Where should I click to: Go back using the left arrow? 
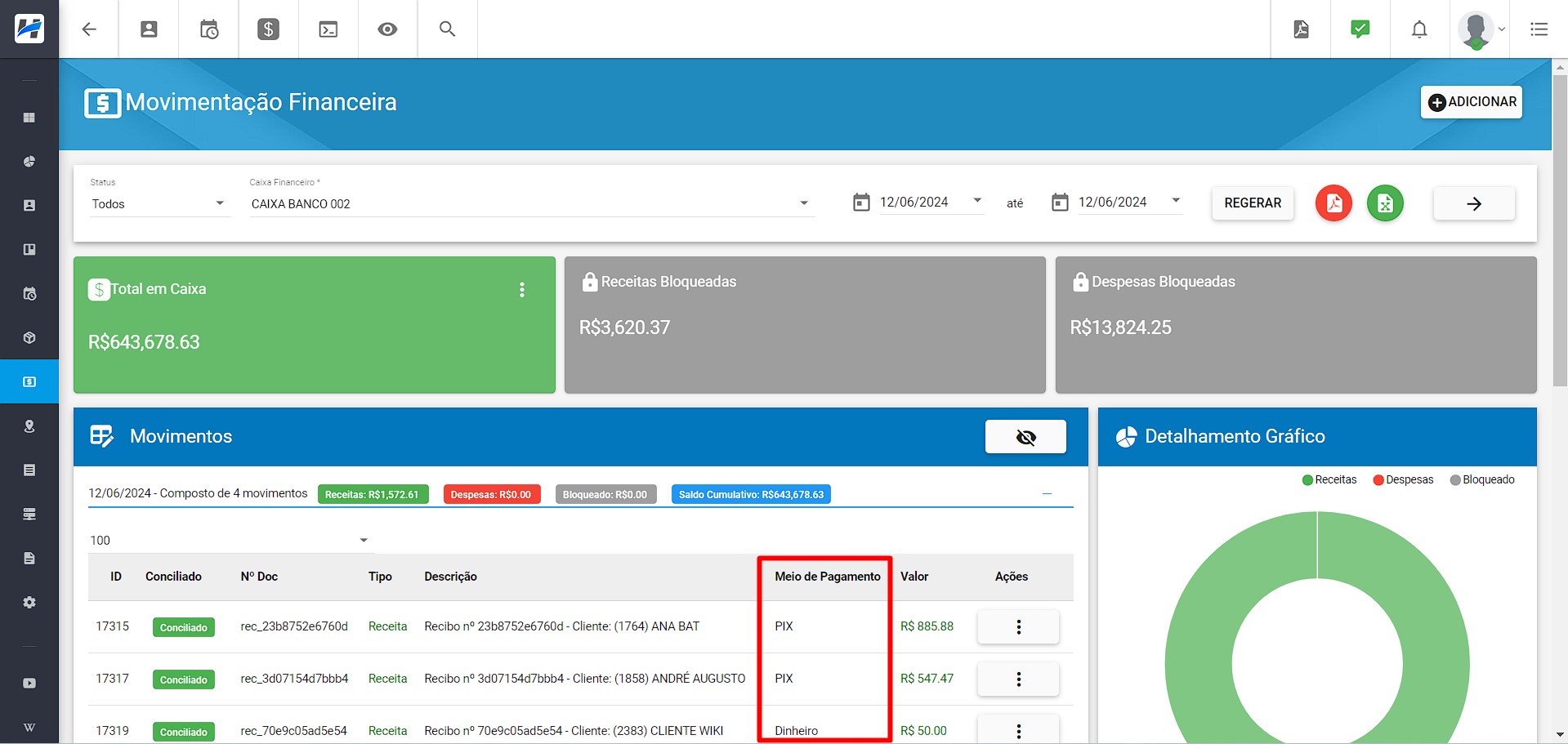[89, 29]
